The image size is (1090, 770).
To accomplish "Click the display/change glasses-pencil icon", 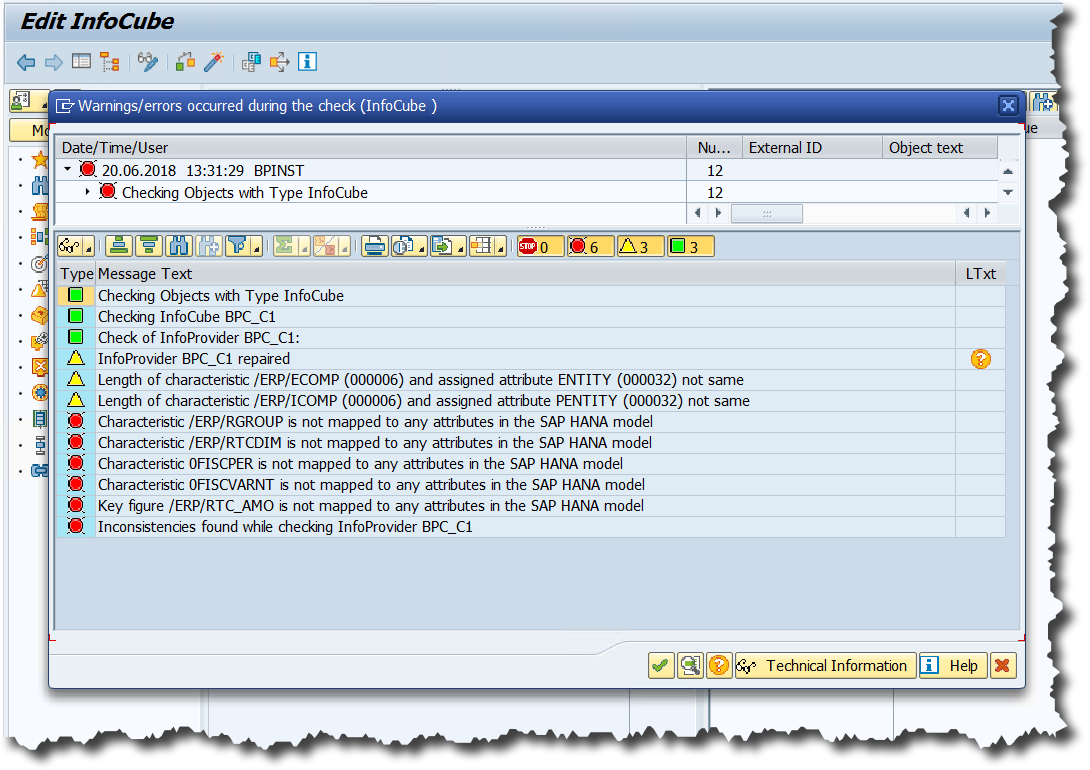I will (x=148, y=62).
